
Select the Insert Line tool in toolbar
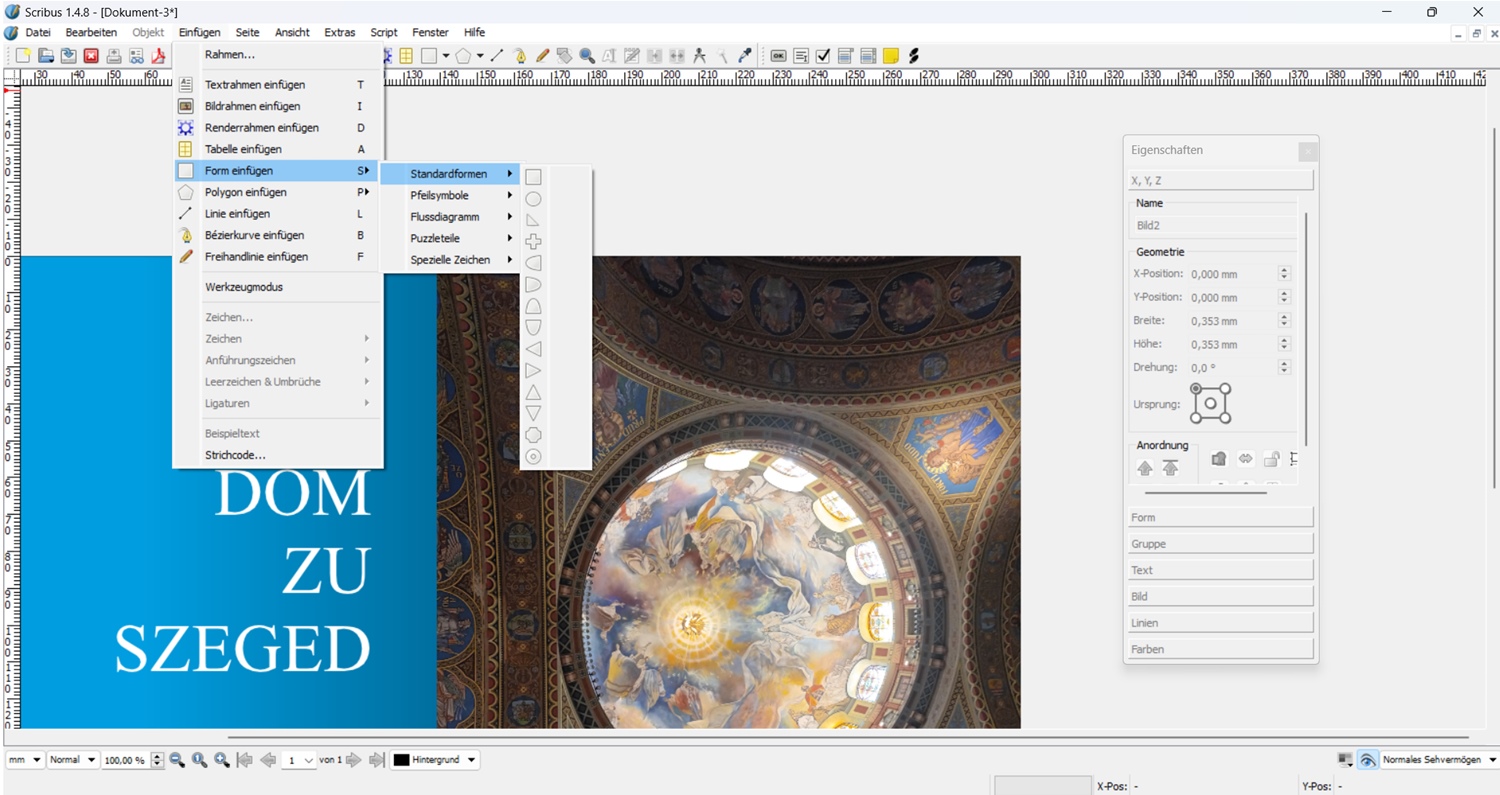coord(497,56)
